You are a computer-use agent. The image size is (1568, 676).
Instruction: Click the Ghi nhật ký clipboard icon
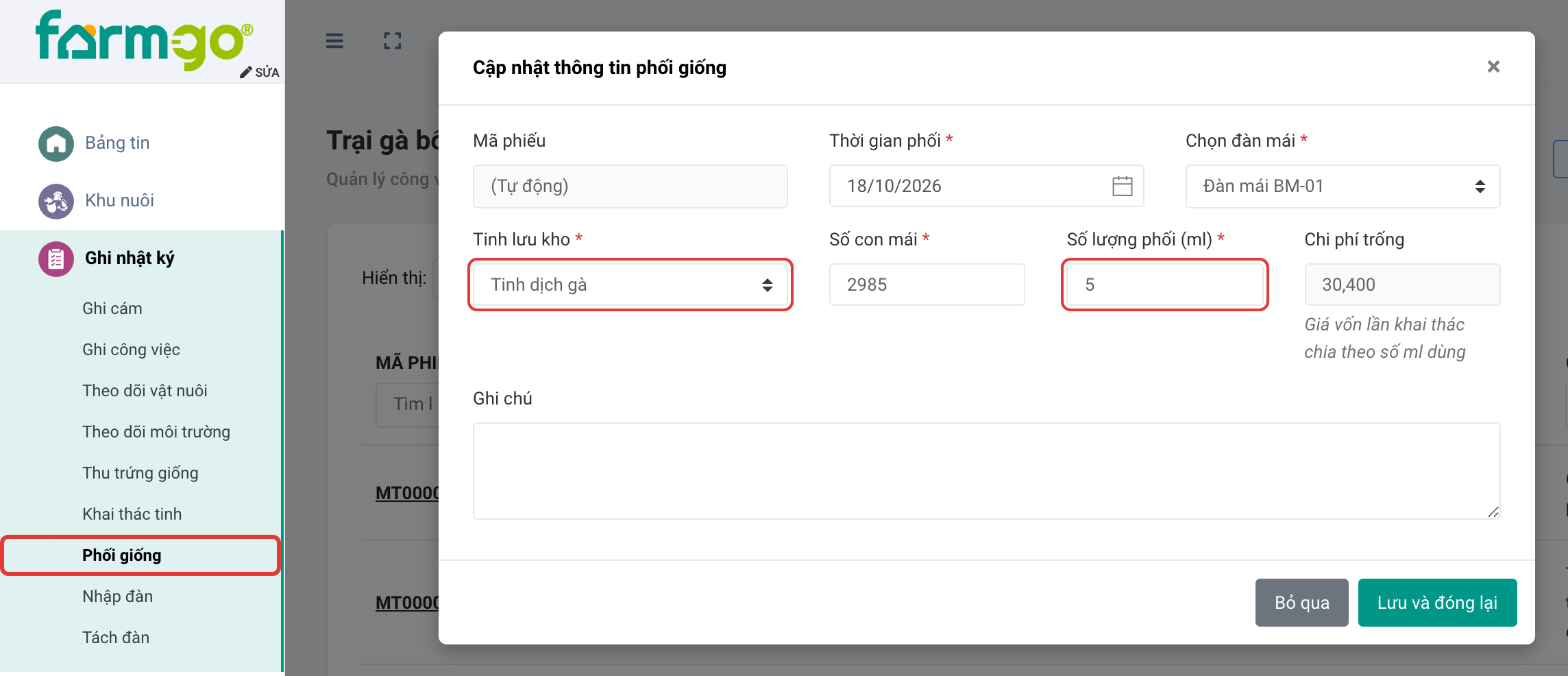pos(56,258)
